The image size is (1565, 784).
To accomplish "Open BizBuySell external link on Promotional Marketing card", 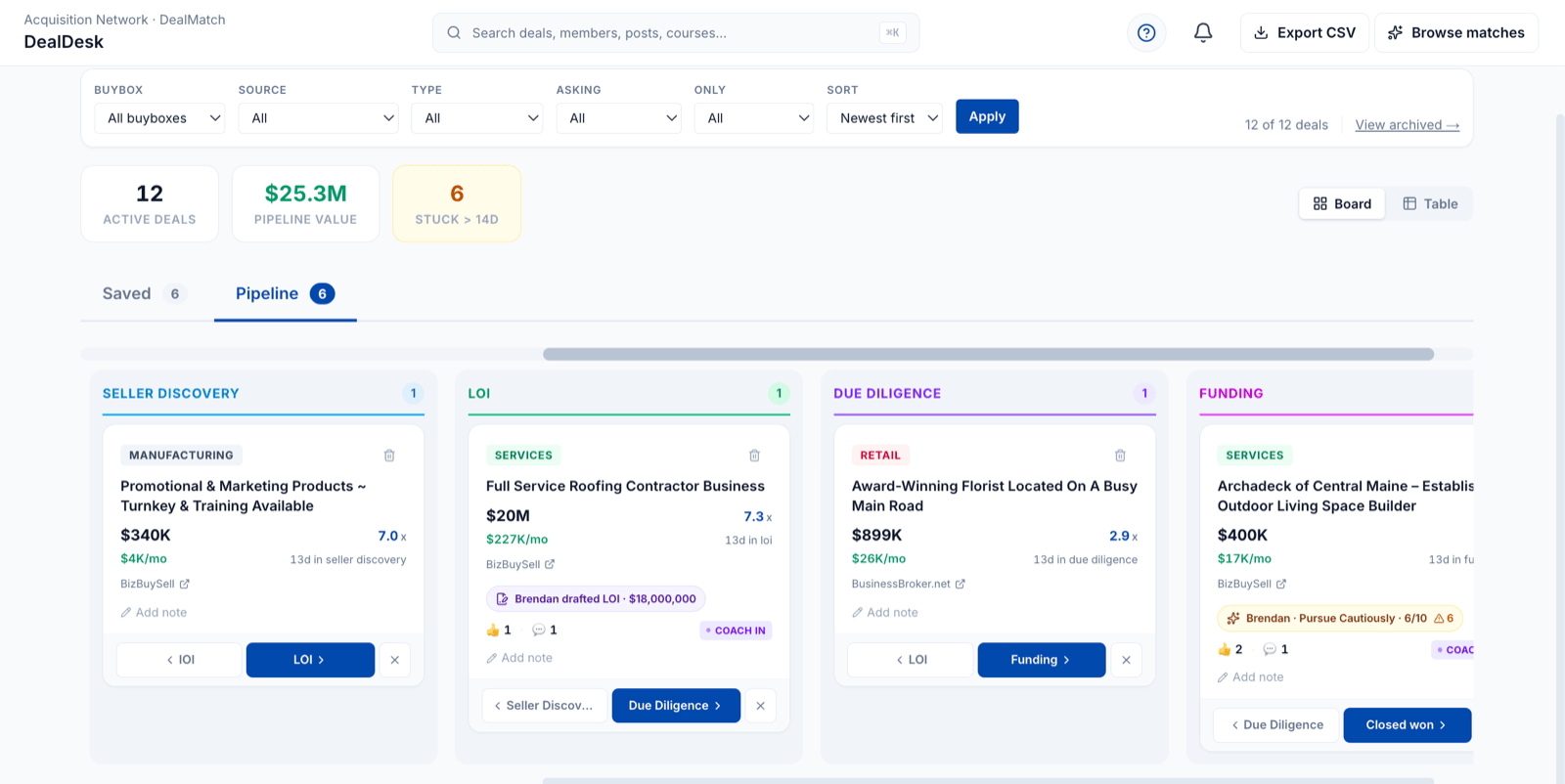I will pyautogui.click(x=155, y=584).
